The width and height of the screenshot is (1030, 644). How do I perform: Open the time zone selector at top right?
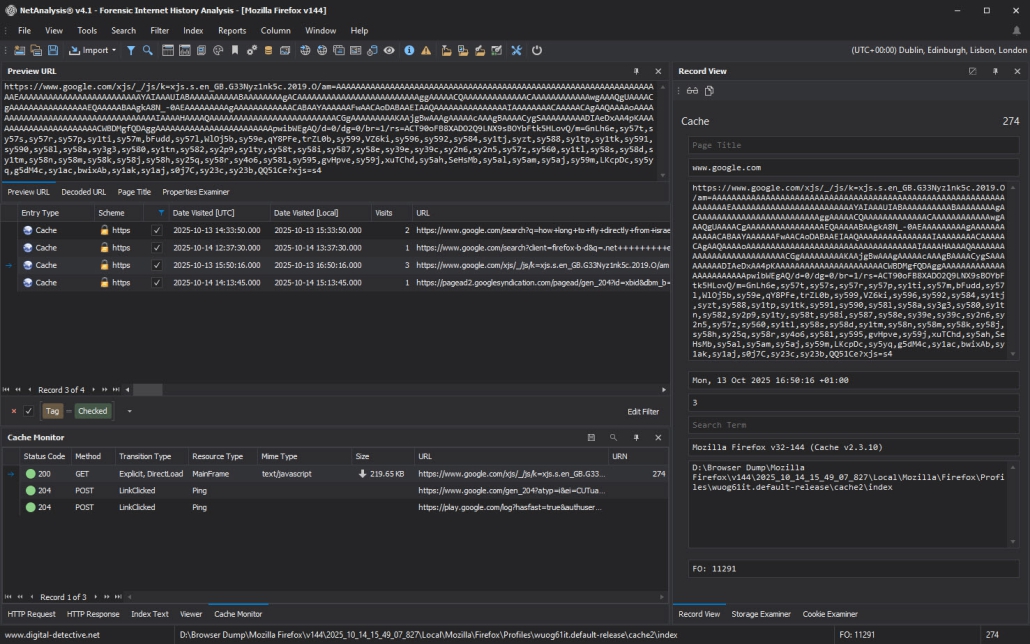938,50
